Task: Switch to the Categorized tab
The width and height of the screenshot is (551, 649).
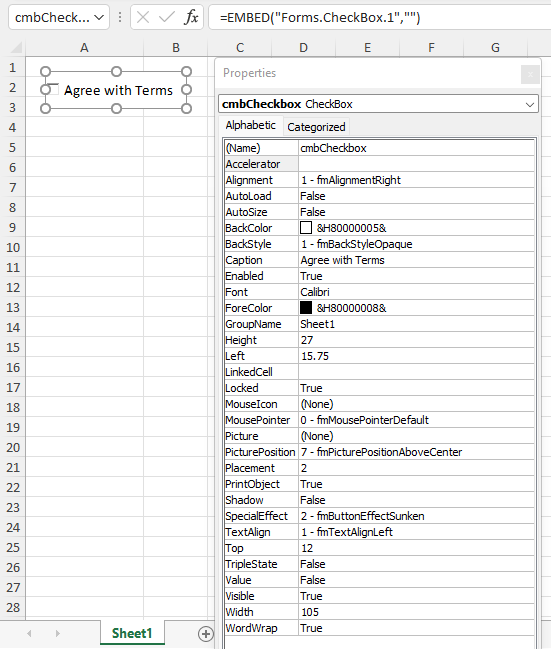Action: point(316,127)
